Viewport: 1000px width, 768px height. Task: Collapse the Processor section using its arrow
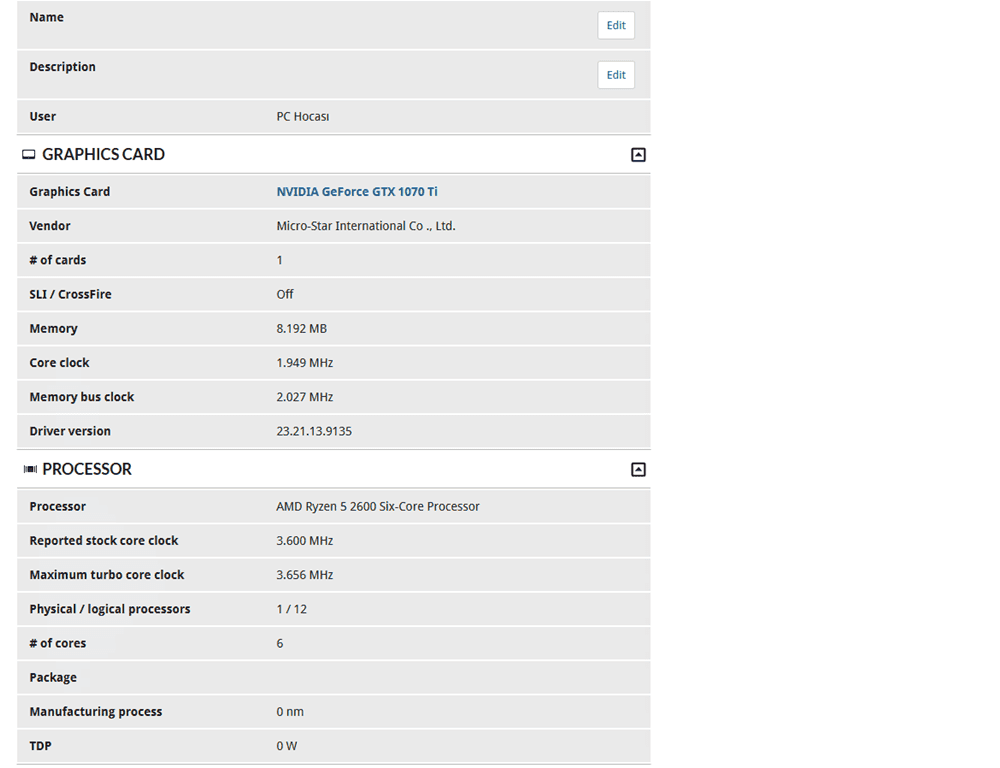[x=638, y=470]
